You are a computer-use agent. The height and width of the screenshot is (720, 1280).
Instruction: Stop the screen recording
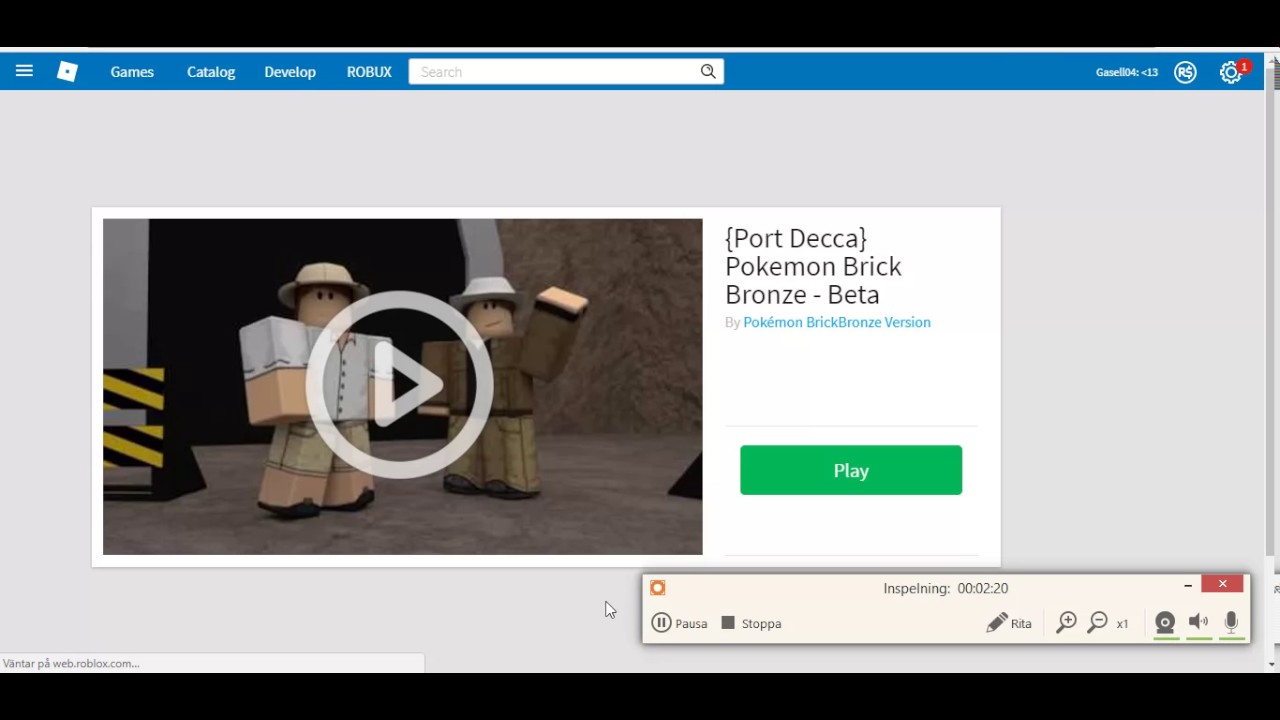pos(751,623)
